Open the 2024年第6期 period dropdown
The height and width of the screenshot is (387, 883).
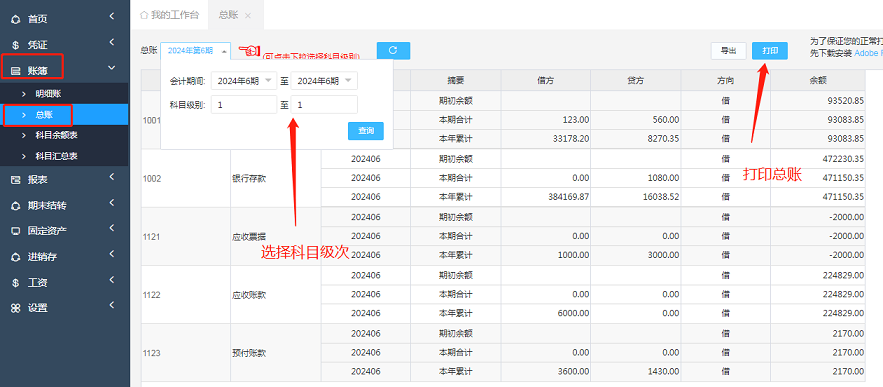pos(195,51)
